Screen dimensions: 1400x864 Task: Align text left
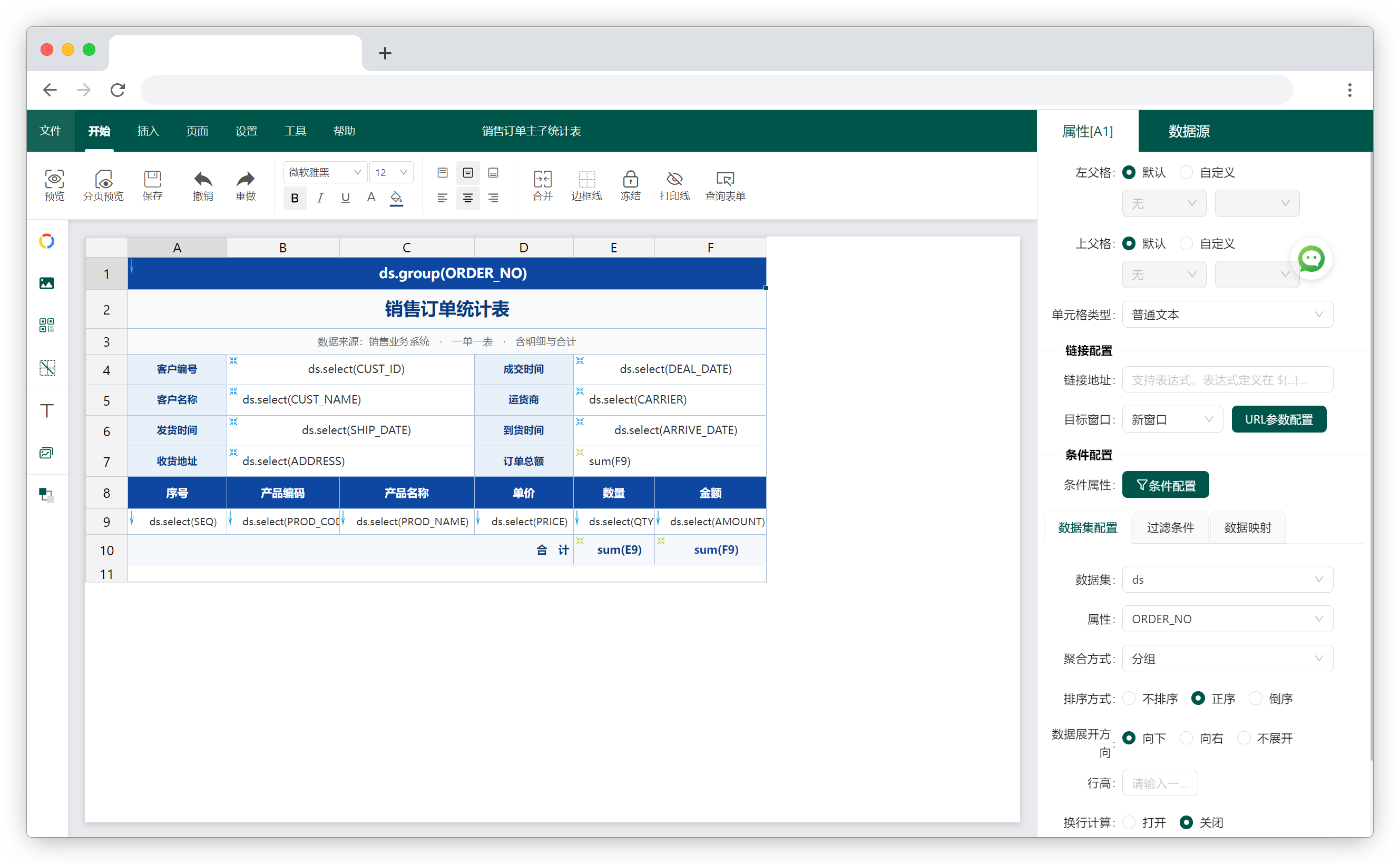click(x=442, y=198)
